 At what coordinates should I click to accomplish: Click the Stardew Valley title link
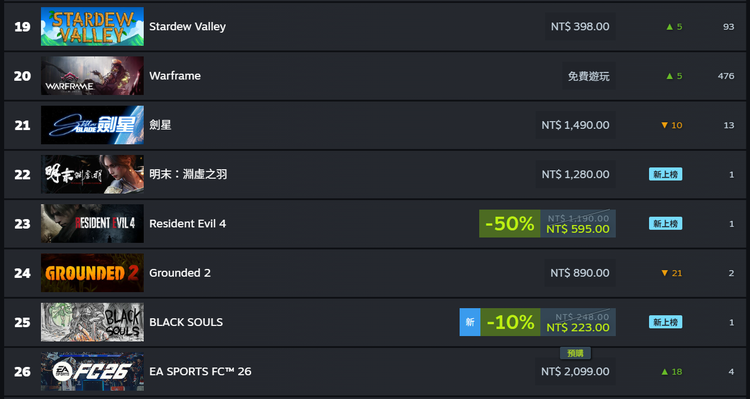(187, 26)
